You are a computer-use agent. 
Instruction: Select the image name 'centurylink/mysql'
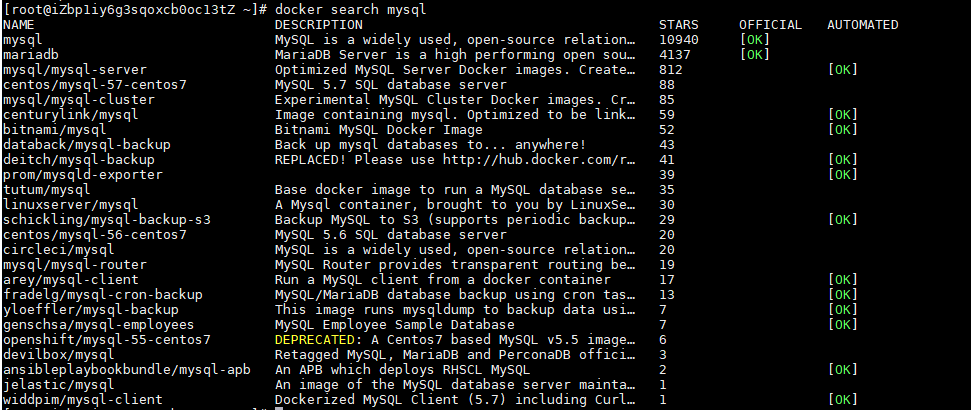(71, 115)
